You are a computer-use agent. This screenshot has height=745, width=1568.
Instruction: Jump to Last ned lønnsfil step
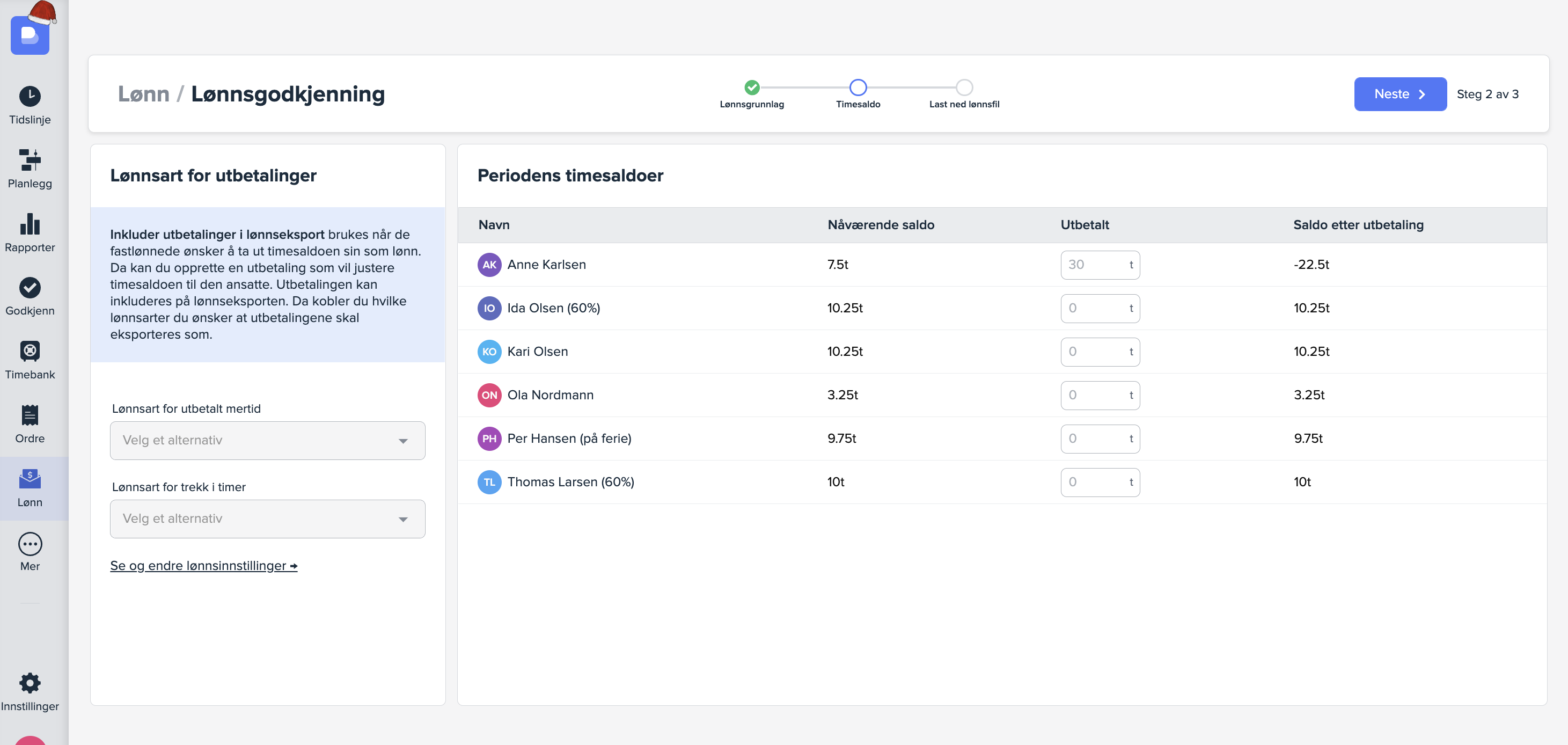(964, 87)
